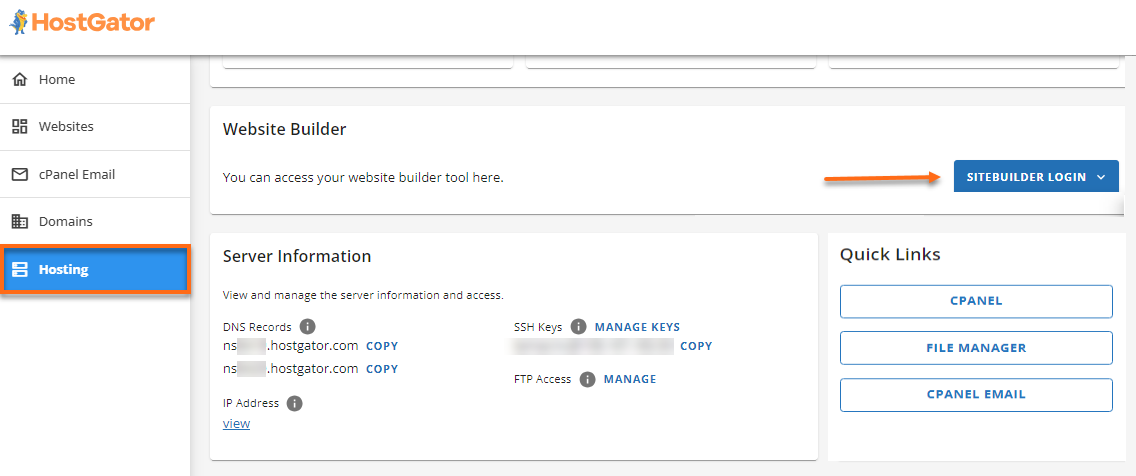Open the FILE MANAGER quick link
The width and height of the screenshot is (1136, 476).
[x=975, y=348]
